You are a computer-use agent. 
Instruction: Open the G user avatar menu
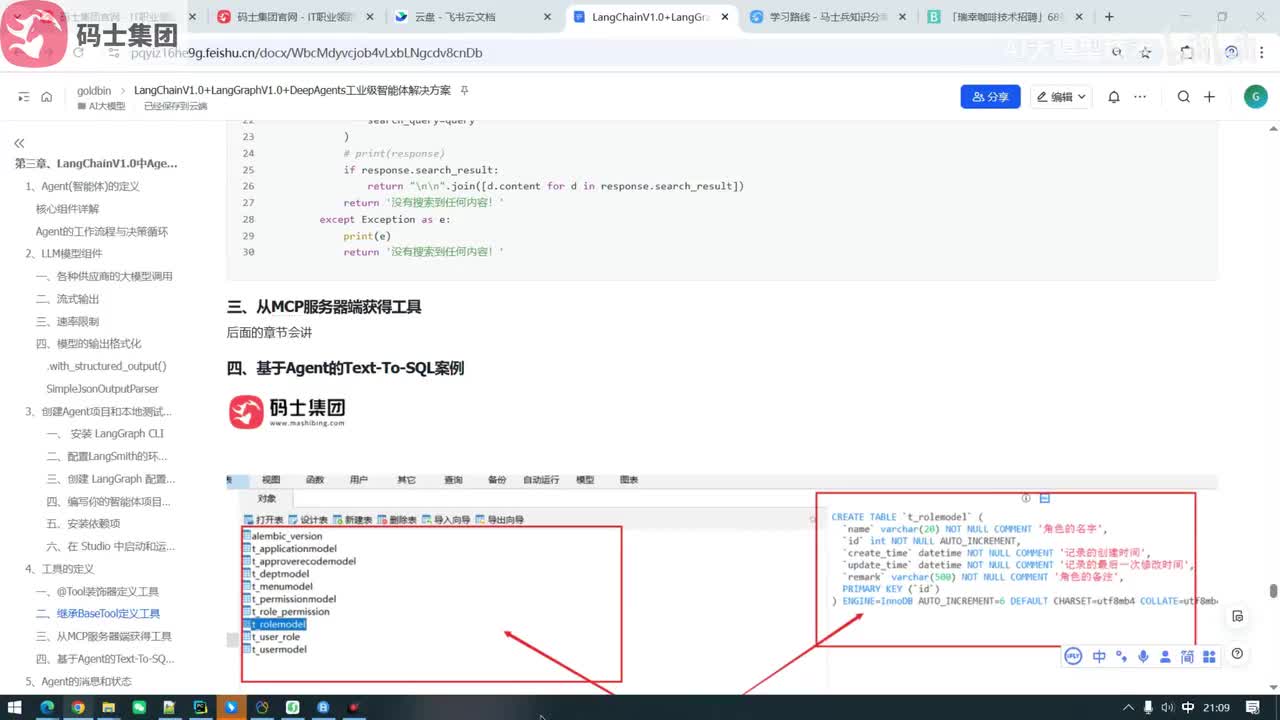[1255, 97]
